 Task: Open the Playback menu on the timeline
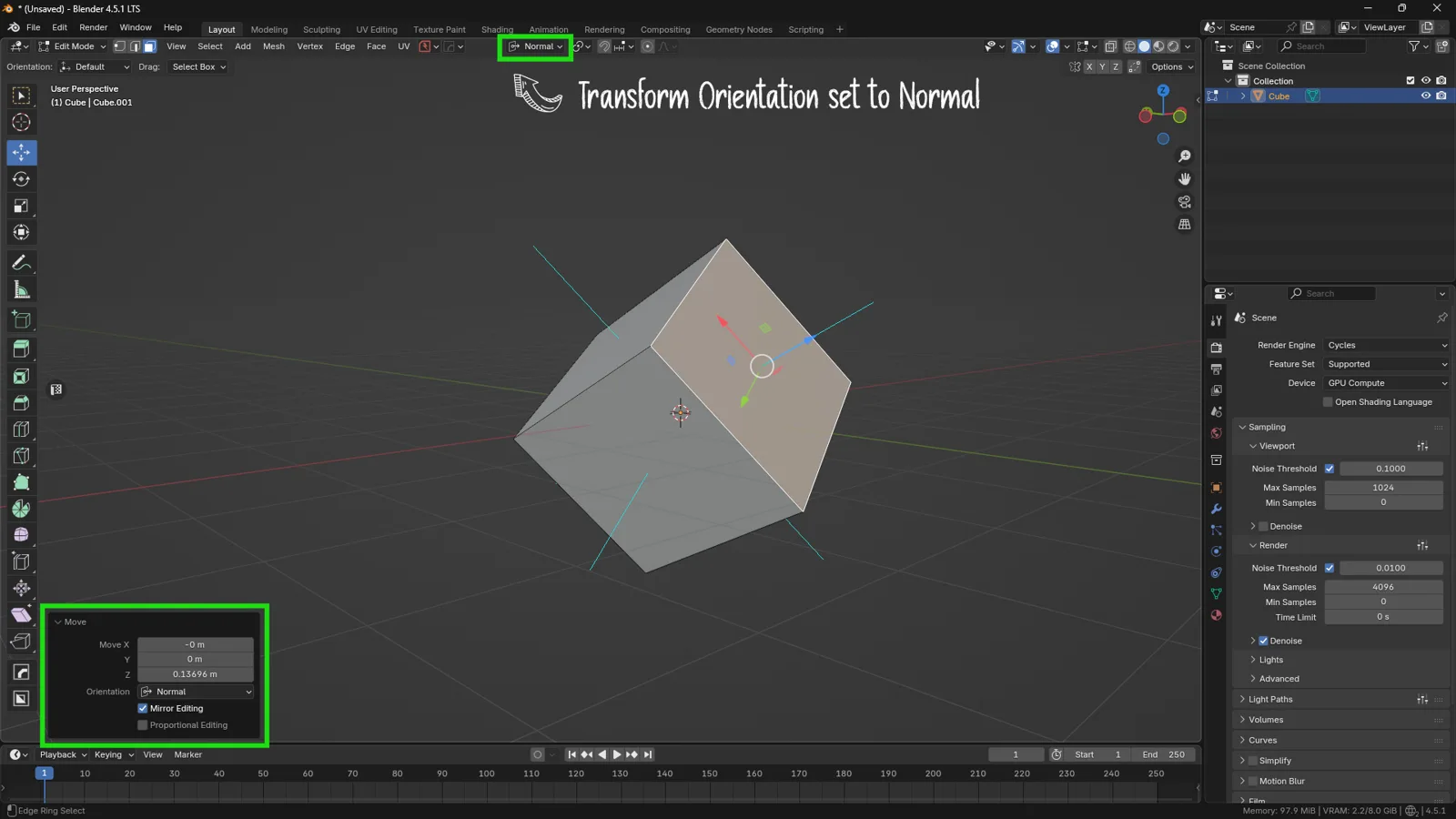(x=63, y=754)
